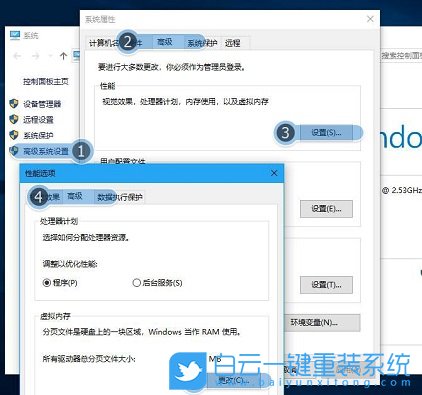
Task: Click 2.53GHz processor speed text
Action: click(406, 190)
